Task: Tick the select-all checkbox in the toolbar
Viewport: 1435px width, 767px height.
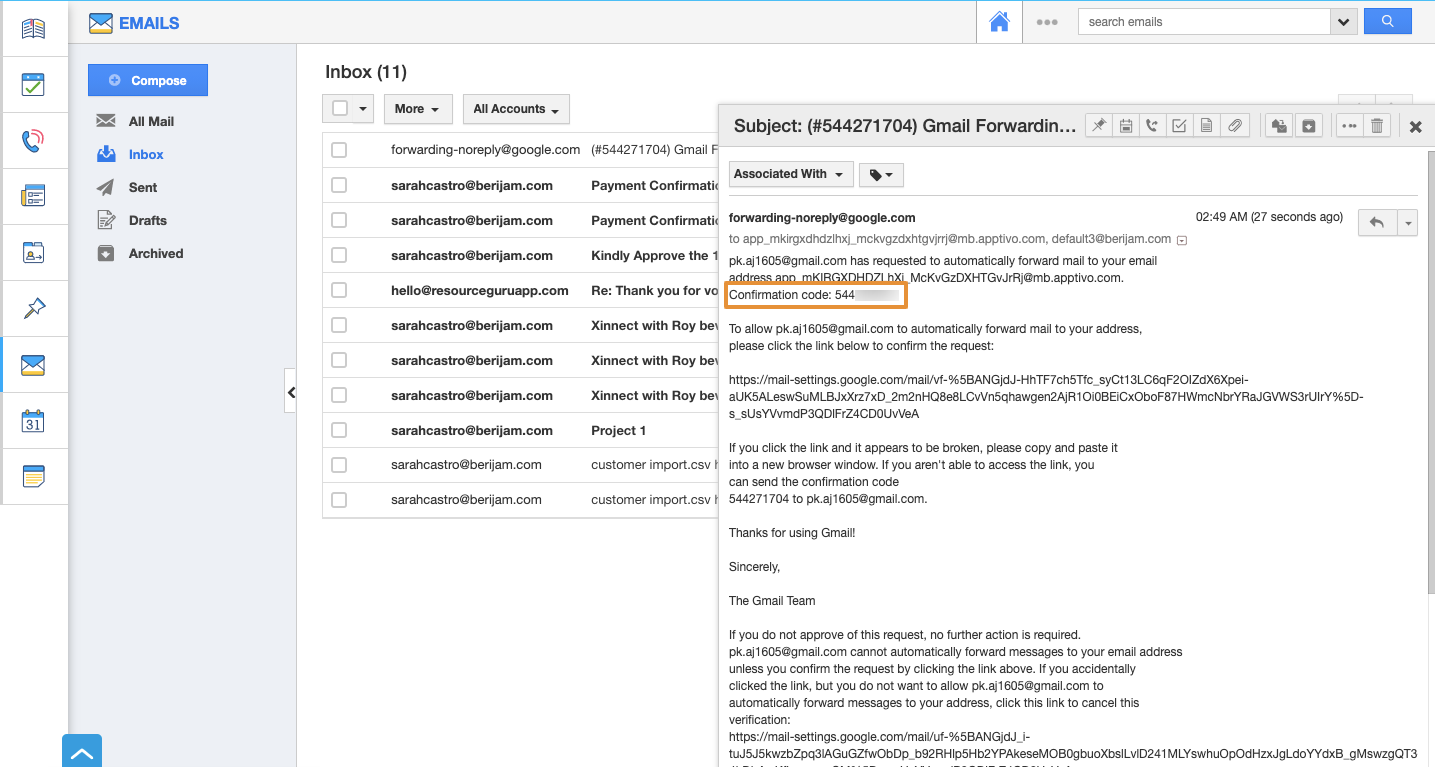Action: tap(340, 109)
